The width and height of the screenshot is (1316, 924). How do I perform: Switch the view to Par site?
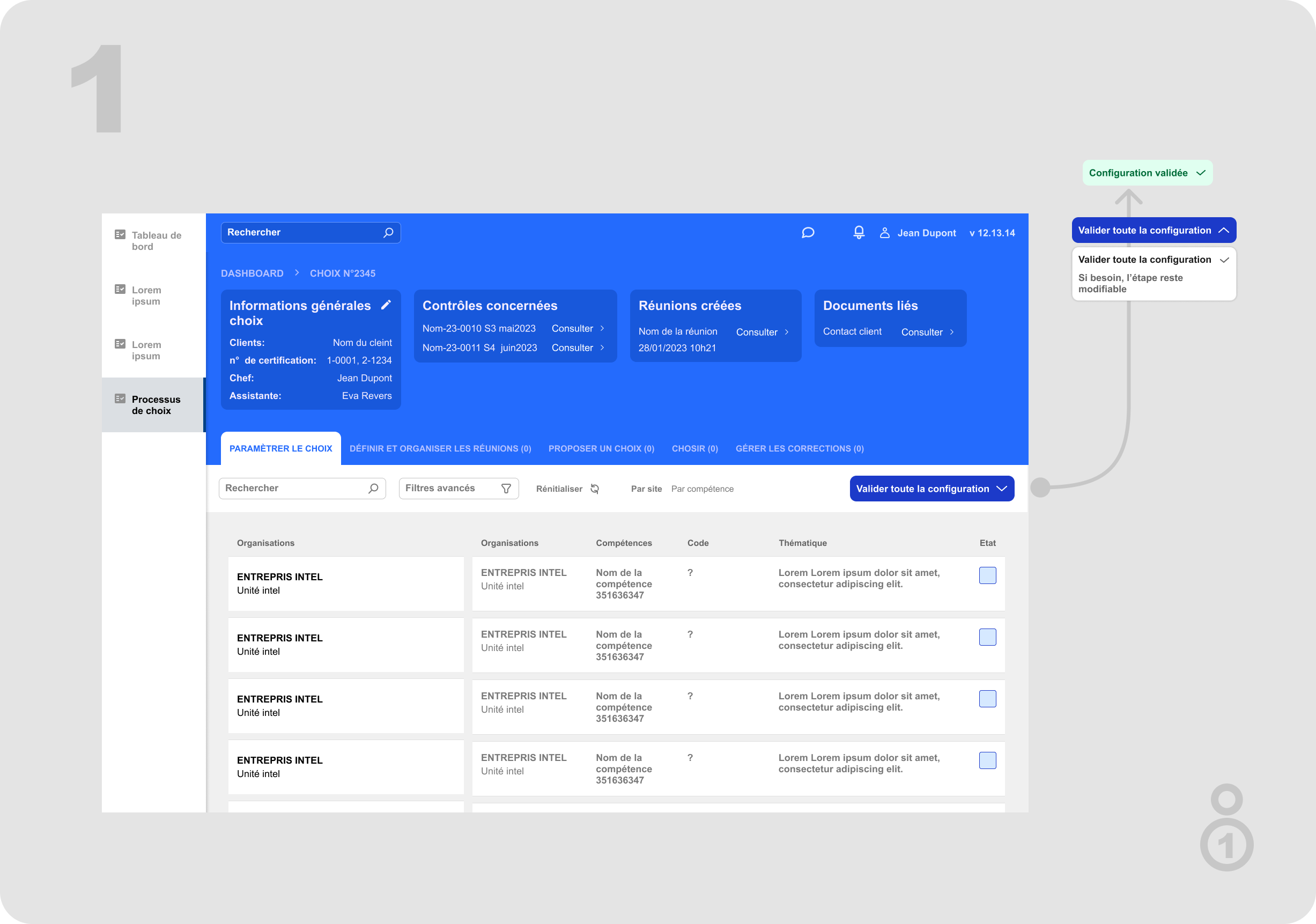click(646, 489)
